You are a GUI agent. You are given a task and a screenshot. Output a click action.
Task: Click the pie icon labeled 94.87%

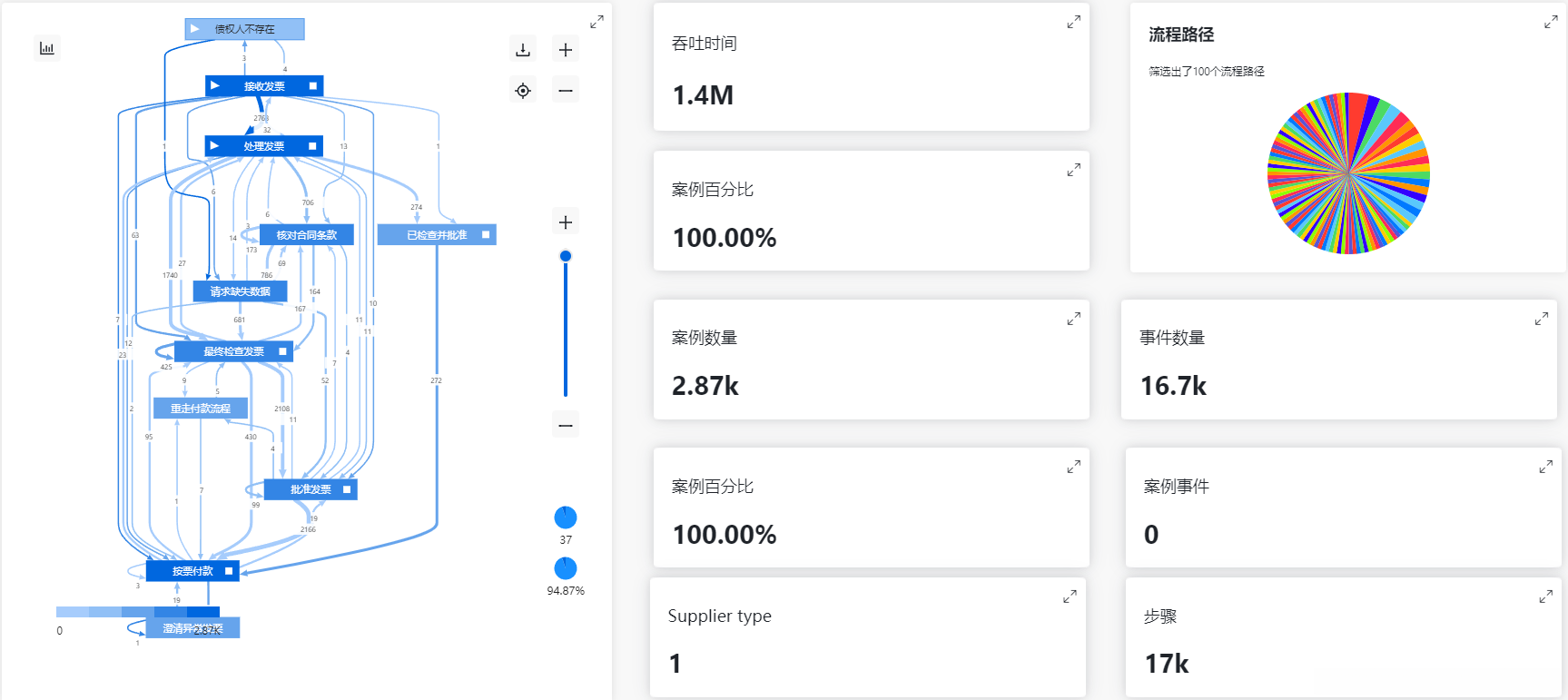566,568
